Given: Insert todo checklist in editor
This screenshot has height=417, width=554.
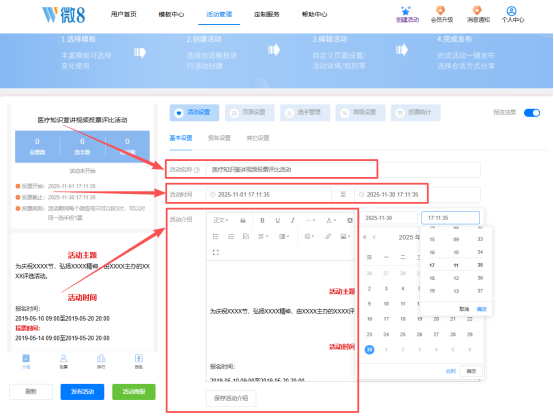Looking at the screenshot, I should [x=246, y=236].
